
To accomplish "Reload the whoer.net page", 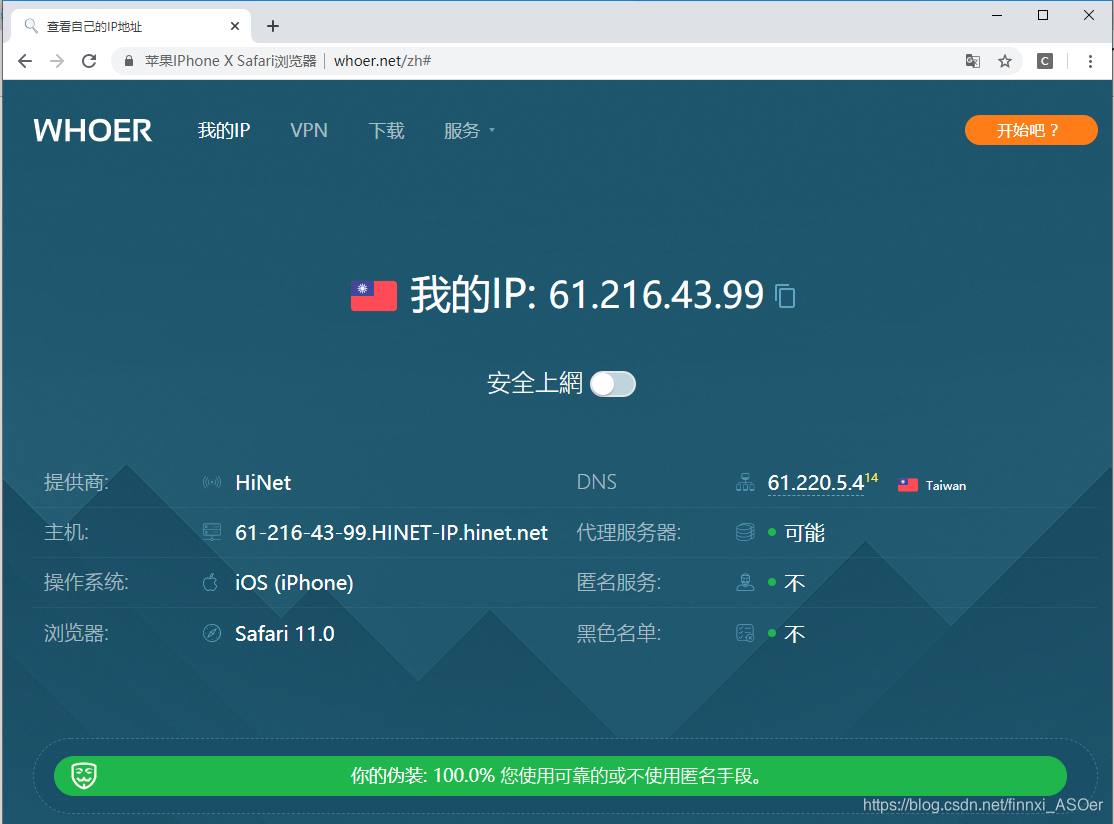I will (x=89, y=61).
